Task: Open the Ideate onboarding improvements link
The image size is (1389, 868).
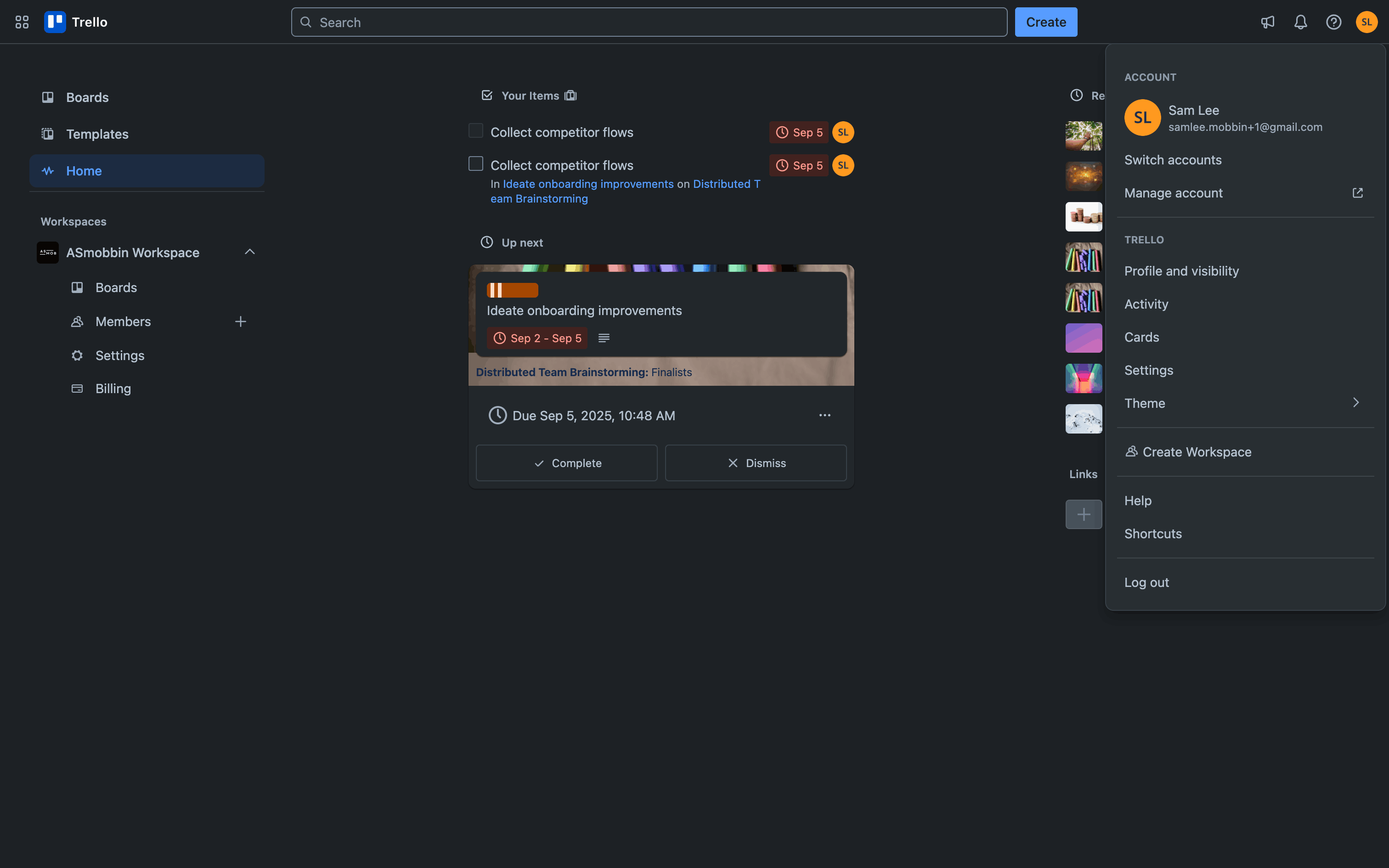Action: click(x=588, y=184)
